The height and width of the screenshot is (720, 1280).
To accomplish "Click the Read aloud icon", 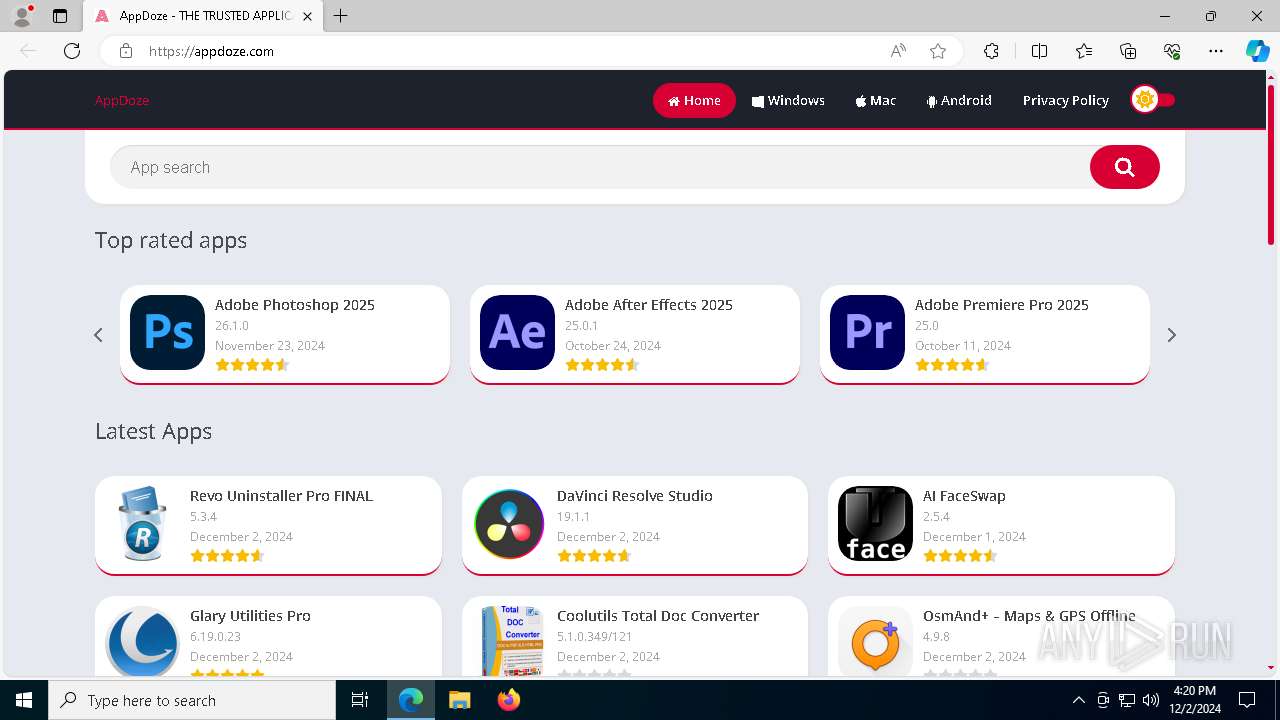I will pyautogui.click(x=898, y=51).
